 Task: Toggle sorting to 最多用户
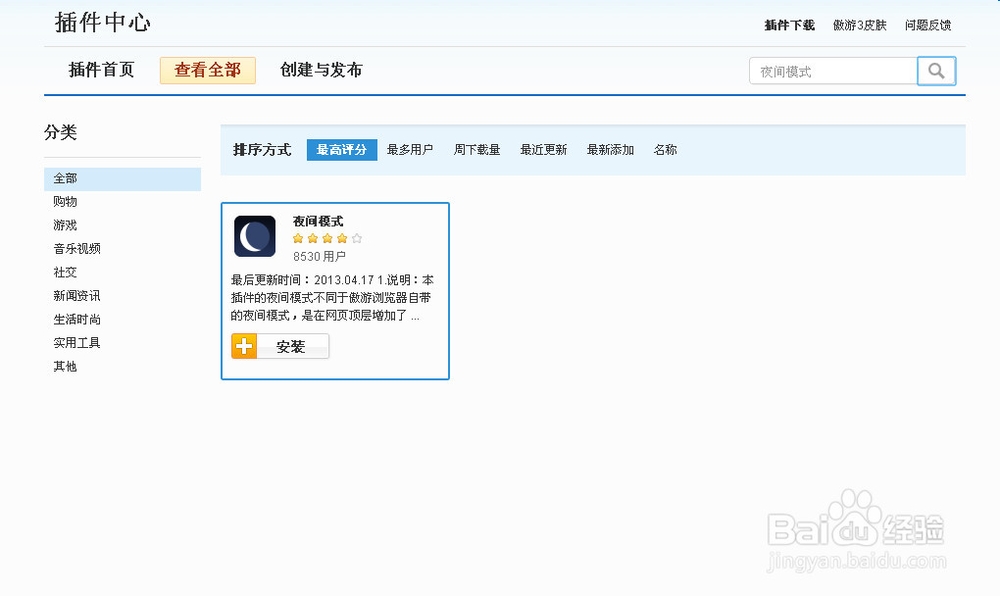[410, 149]
